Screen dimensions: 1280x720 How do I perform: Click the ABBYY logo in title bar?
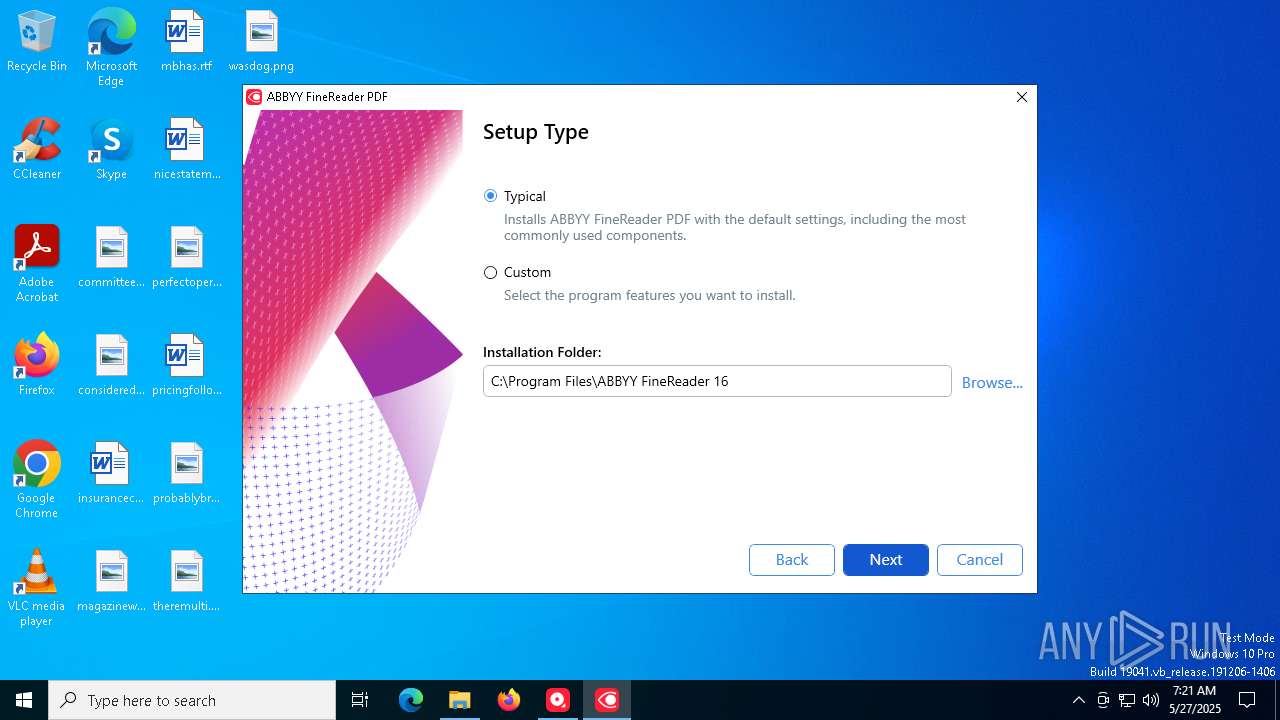click(x=254, y=97)
